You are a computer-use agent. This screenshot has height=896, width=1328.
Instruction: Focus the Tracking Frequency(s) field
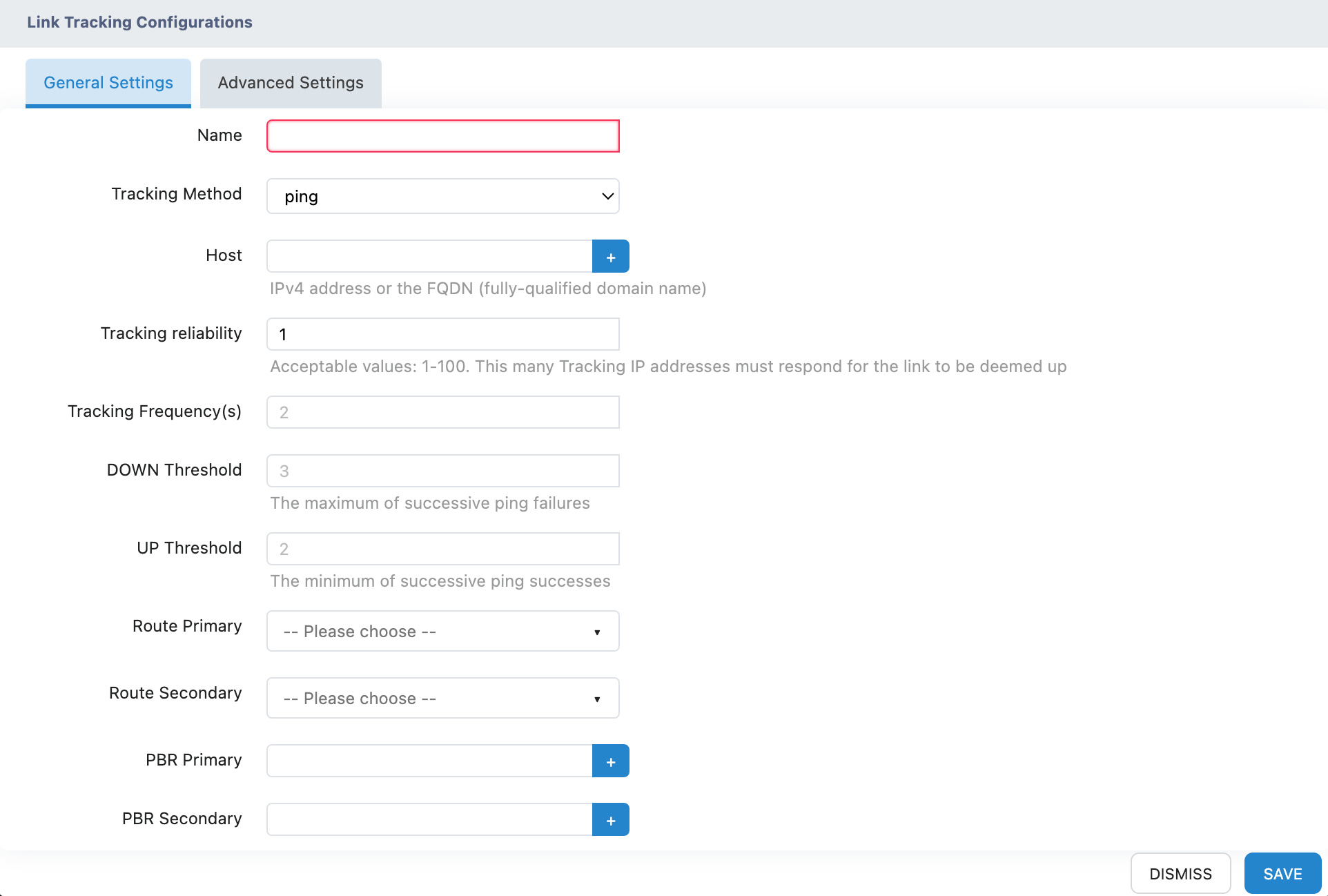442,412
